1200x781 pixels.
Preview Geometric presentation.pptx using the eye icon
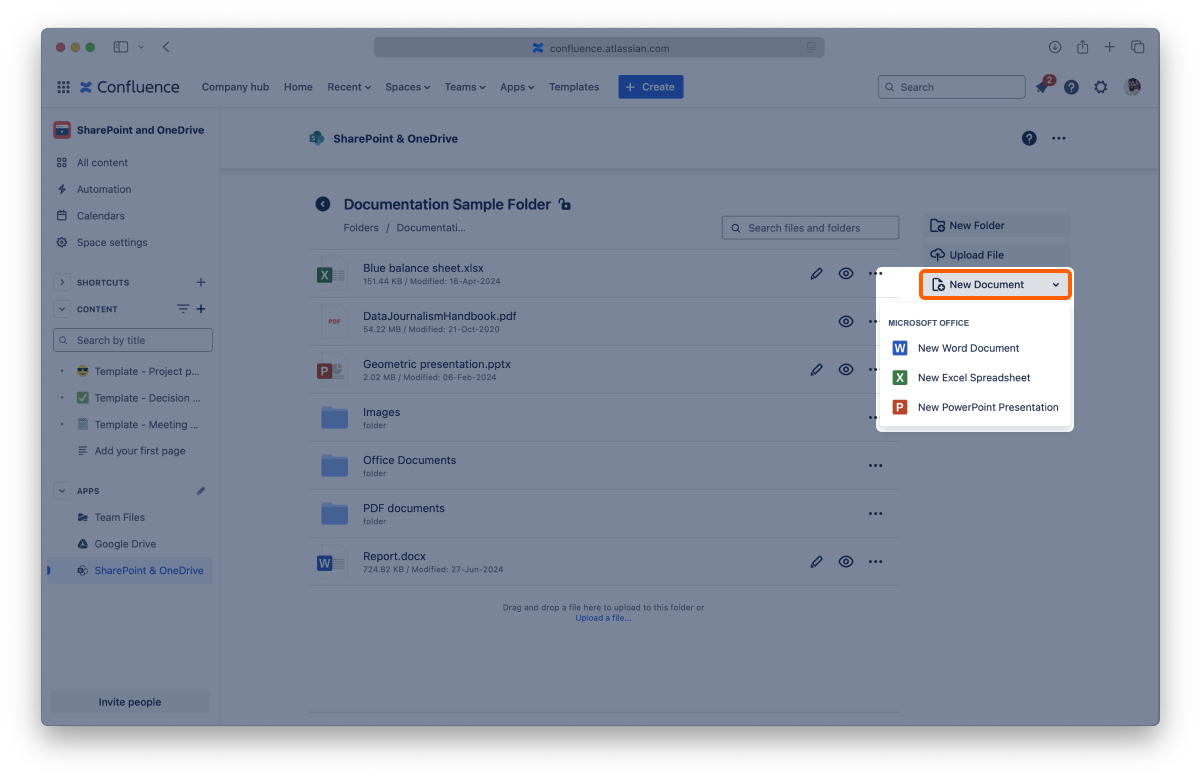pyautogui.click(x=846, y=370)
